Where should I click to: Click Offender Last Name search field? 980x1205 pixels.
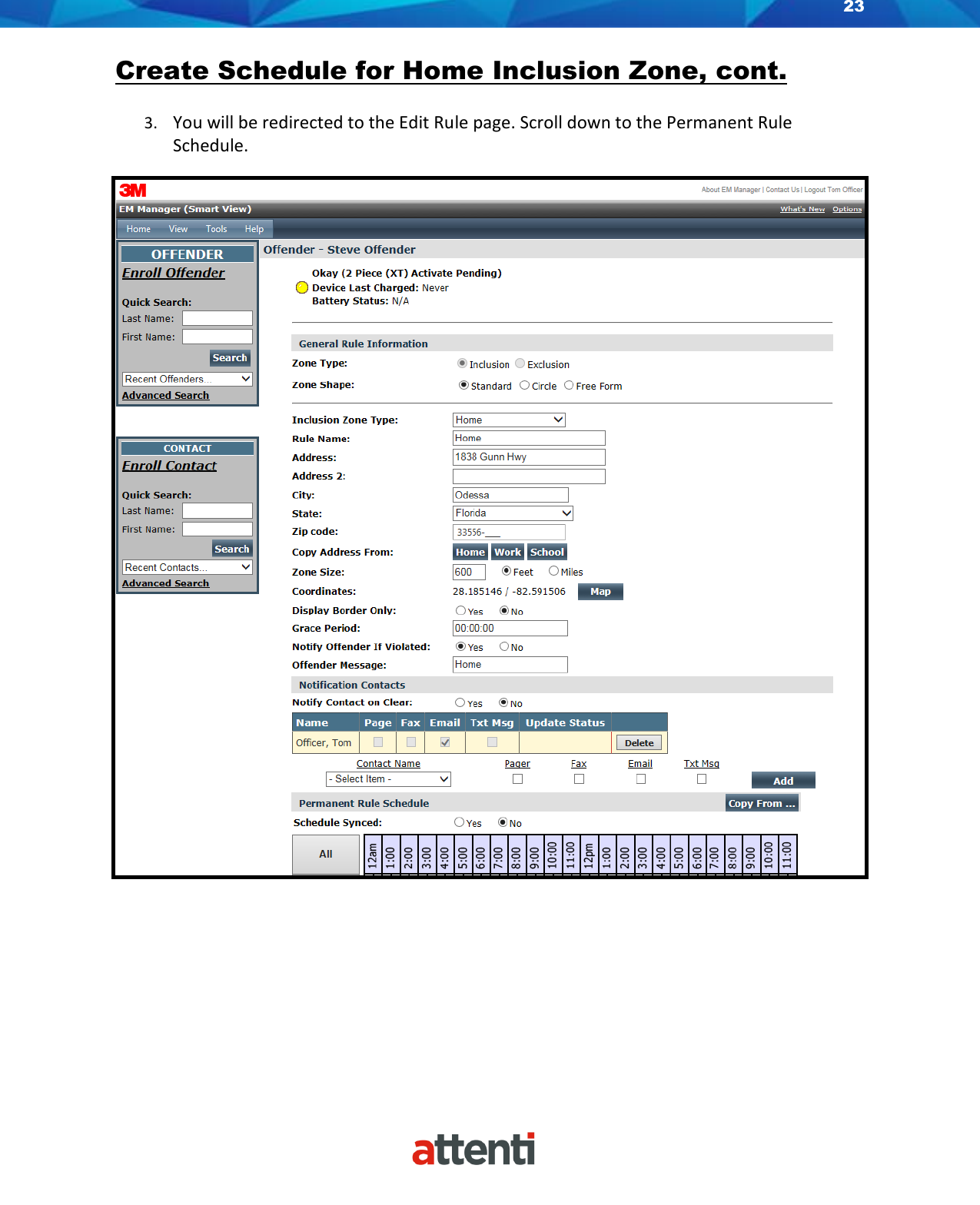point(218,318)
